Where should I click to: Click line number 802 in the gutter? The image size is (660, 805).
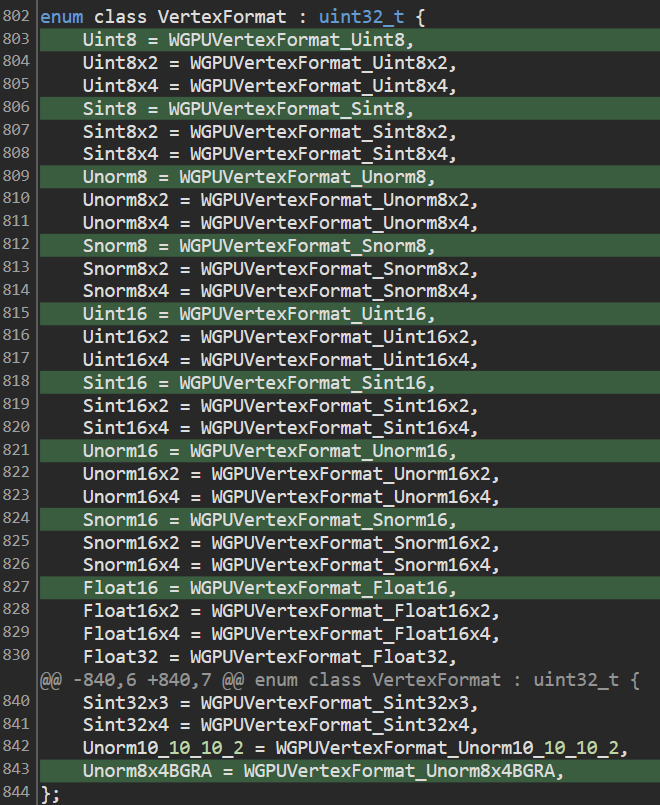(16, 16)
